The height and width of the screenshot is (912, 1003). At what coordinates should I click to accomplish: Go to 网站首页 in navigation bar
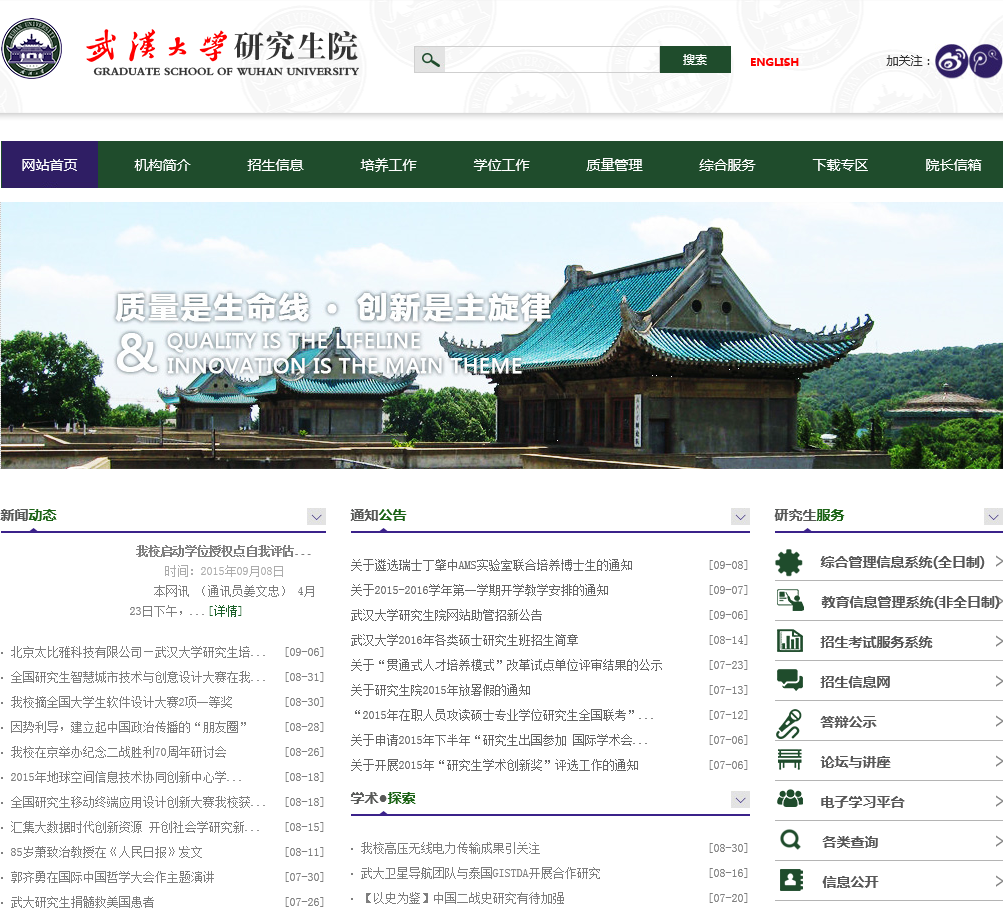pyautogui.click(x=49, y=165)
